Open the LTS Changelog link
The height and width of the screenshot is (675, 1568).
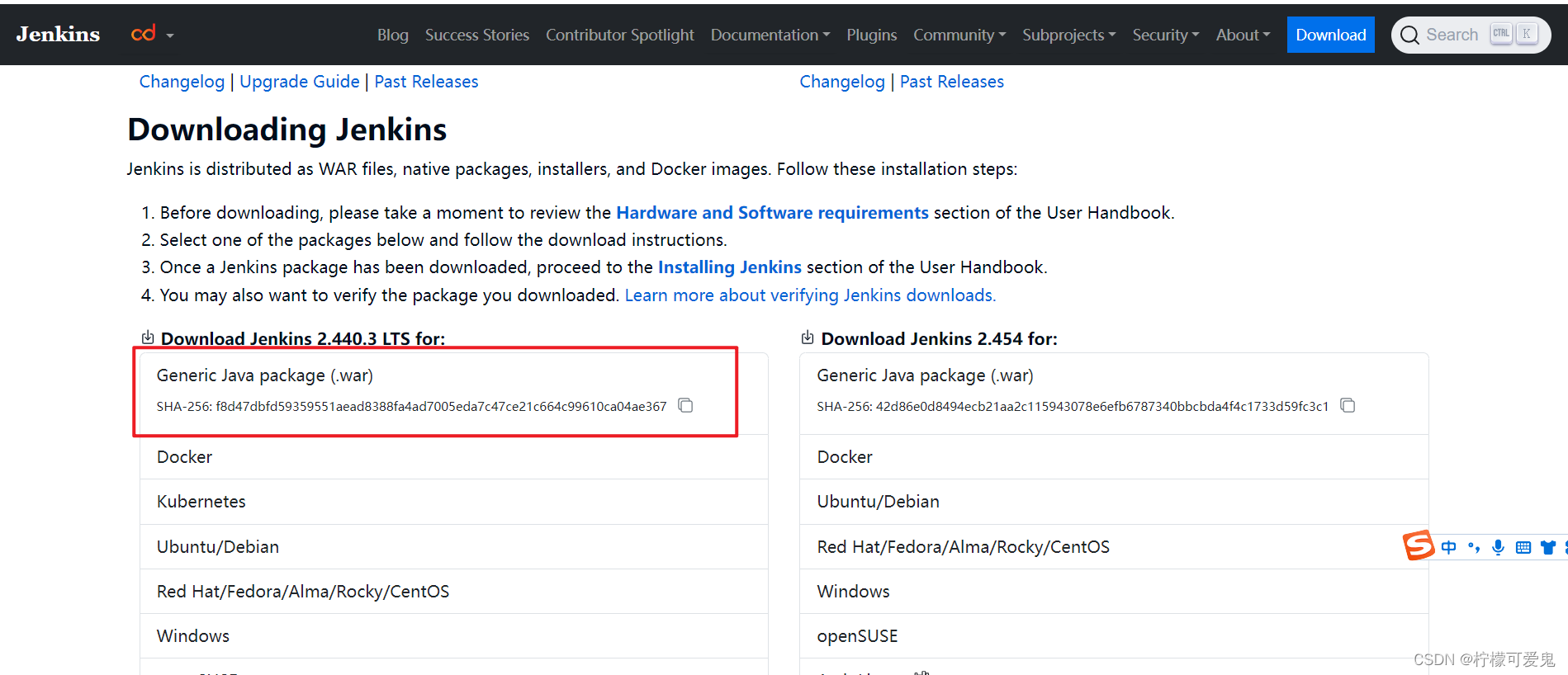point(182,82)
